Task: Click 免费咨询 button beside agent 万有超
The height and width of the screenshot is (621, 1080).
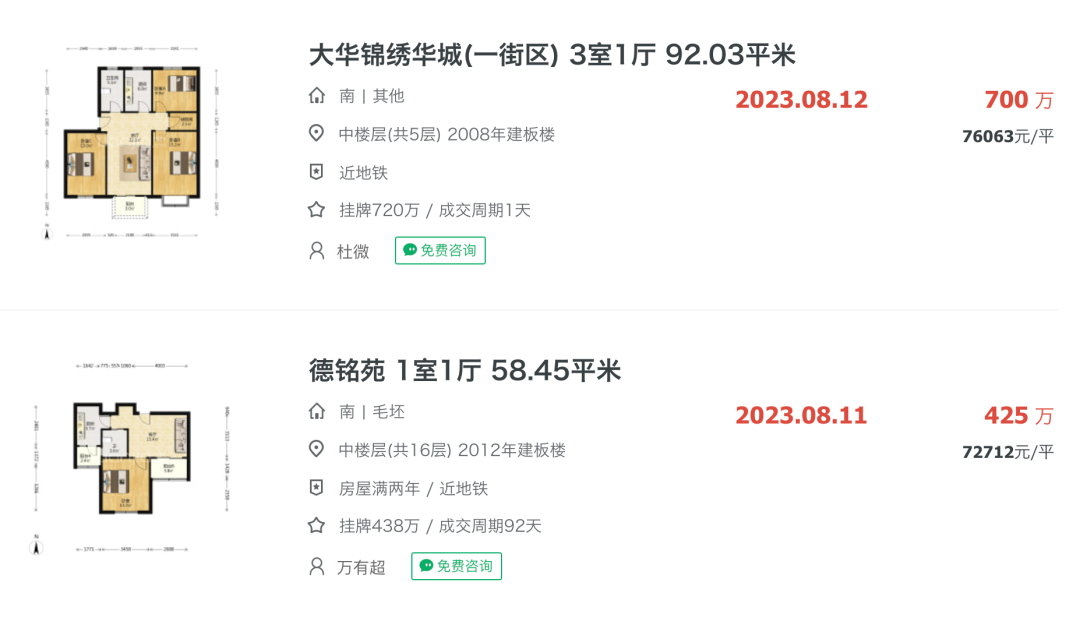Action: point(457,567)
